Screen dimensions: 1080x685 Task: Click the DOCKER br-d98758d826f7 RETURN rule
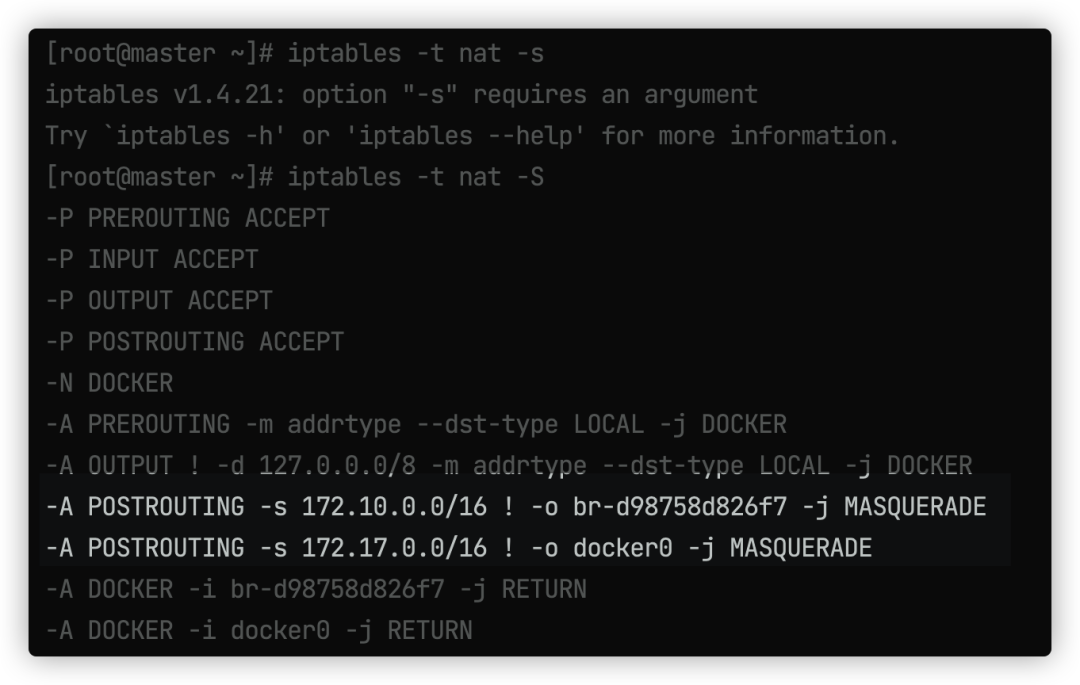coord(316,590)
